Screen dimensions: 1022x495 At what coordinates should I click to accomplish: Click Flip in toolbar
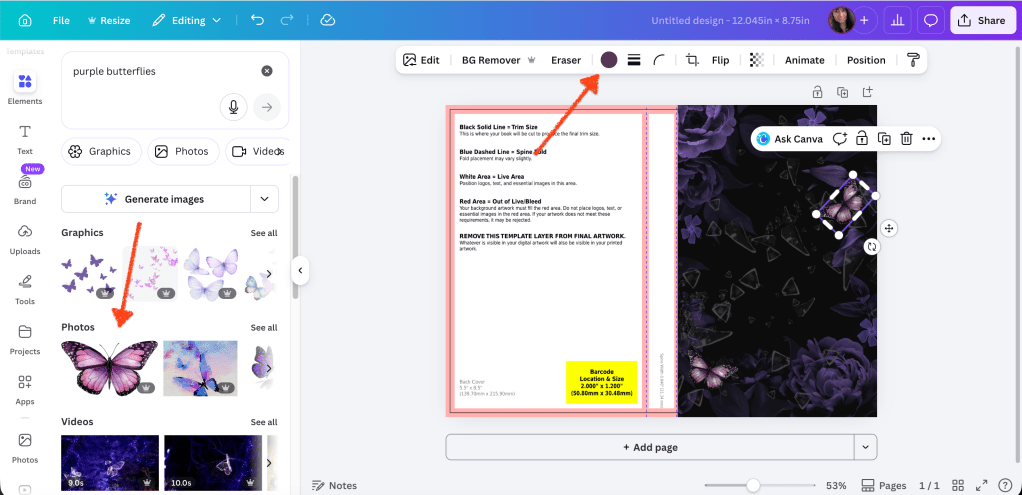click(720, 60)
